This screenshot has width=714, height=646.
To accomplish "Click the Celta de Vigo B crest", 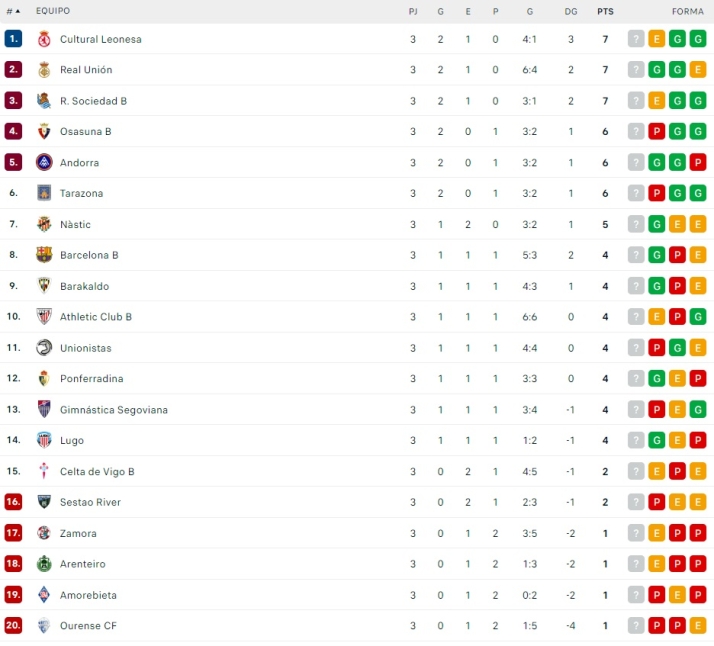I will 44,471.
